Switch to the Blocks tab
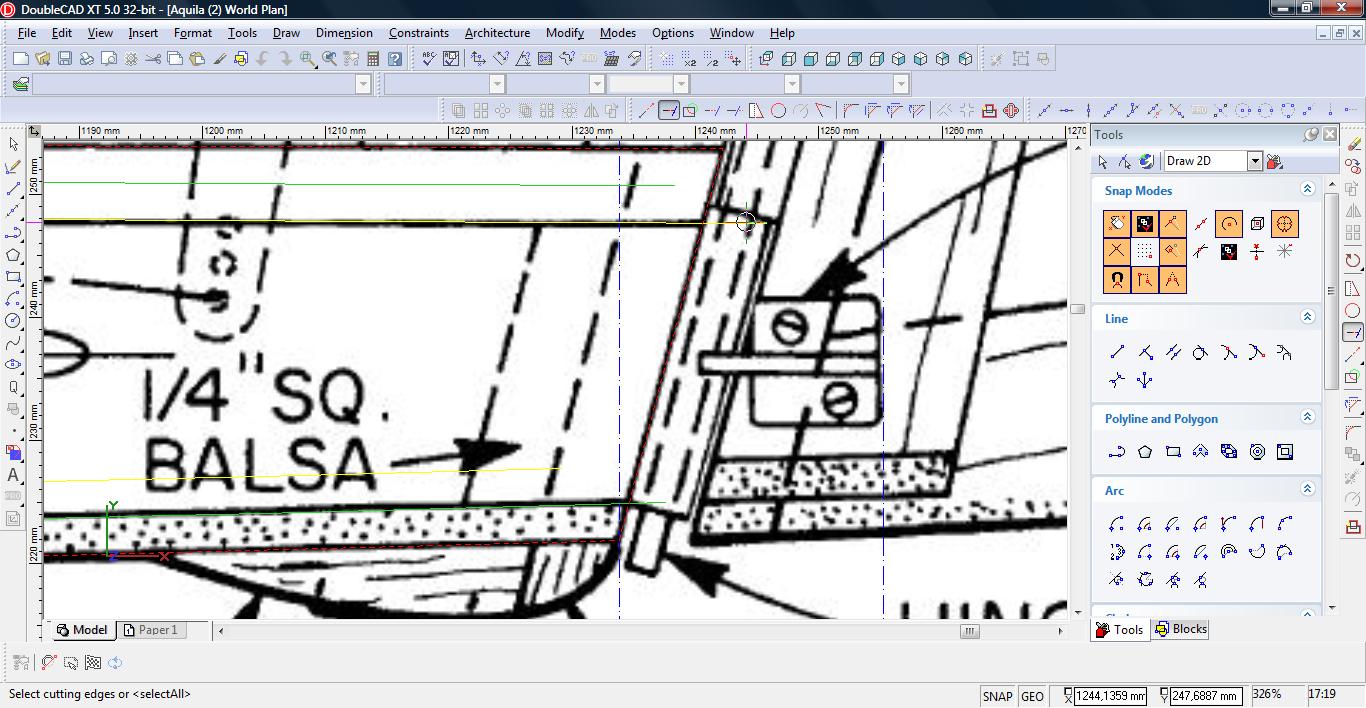The width and height of the screenshot is (1366, 708). [1181, 629]
